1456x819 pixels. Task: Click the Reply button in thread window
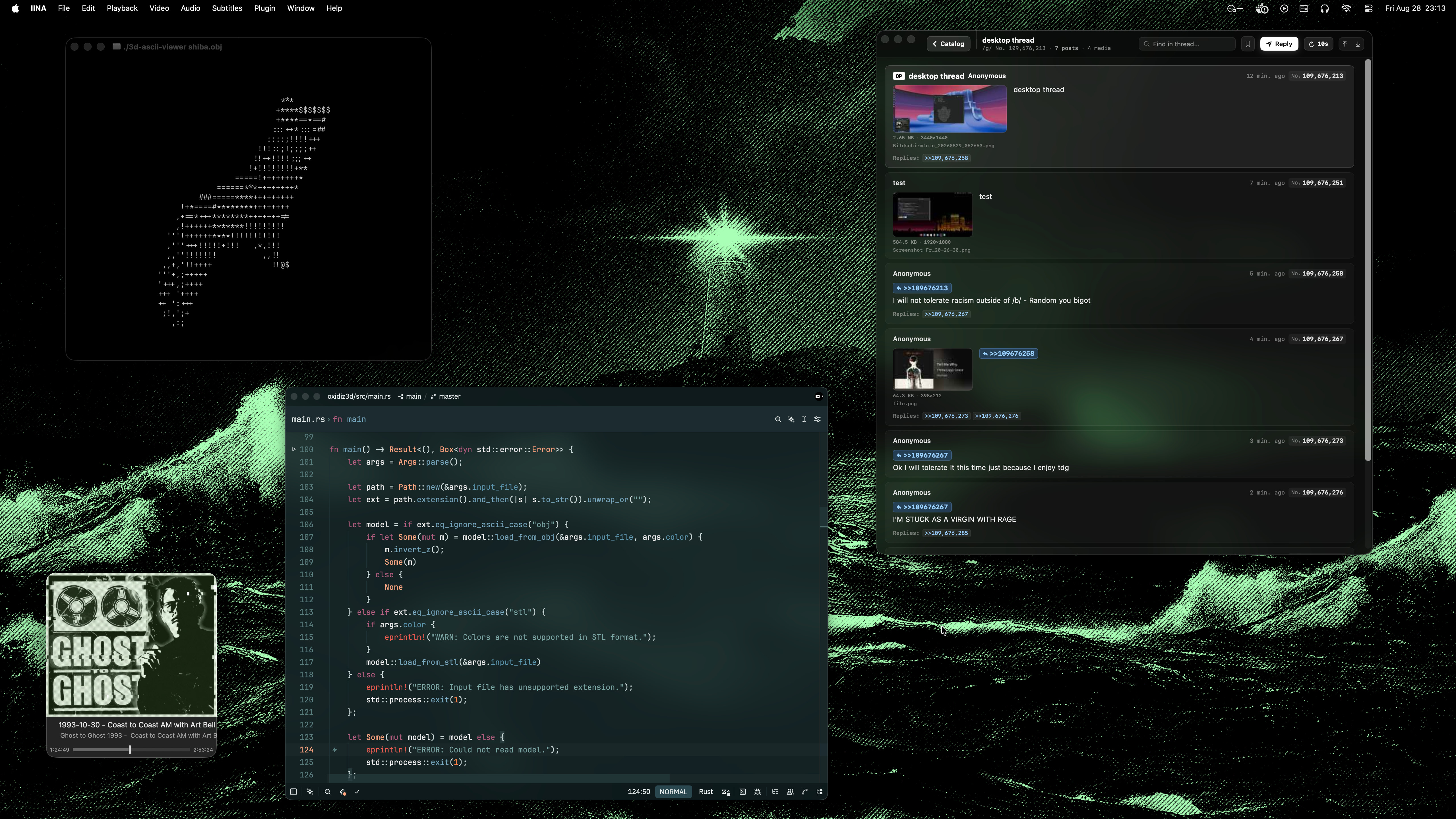pos(1279,44)
